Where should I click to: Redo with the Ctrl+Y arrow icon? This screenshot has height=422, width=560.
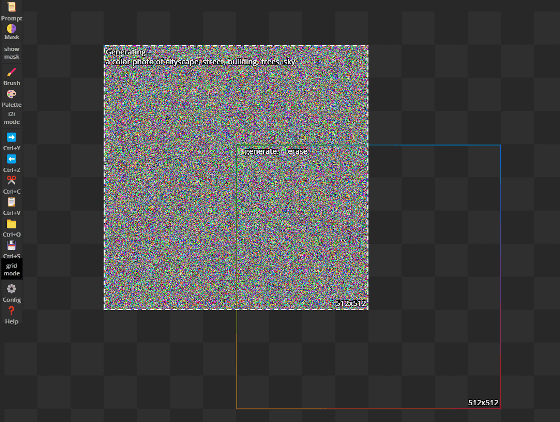(x=11, y=137)
